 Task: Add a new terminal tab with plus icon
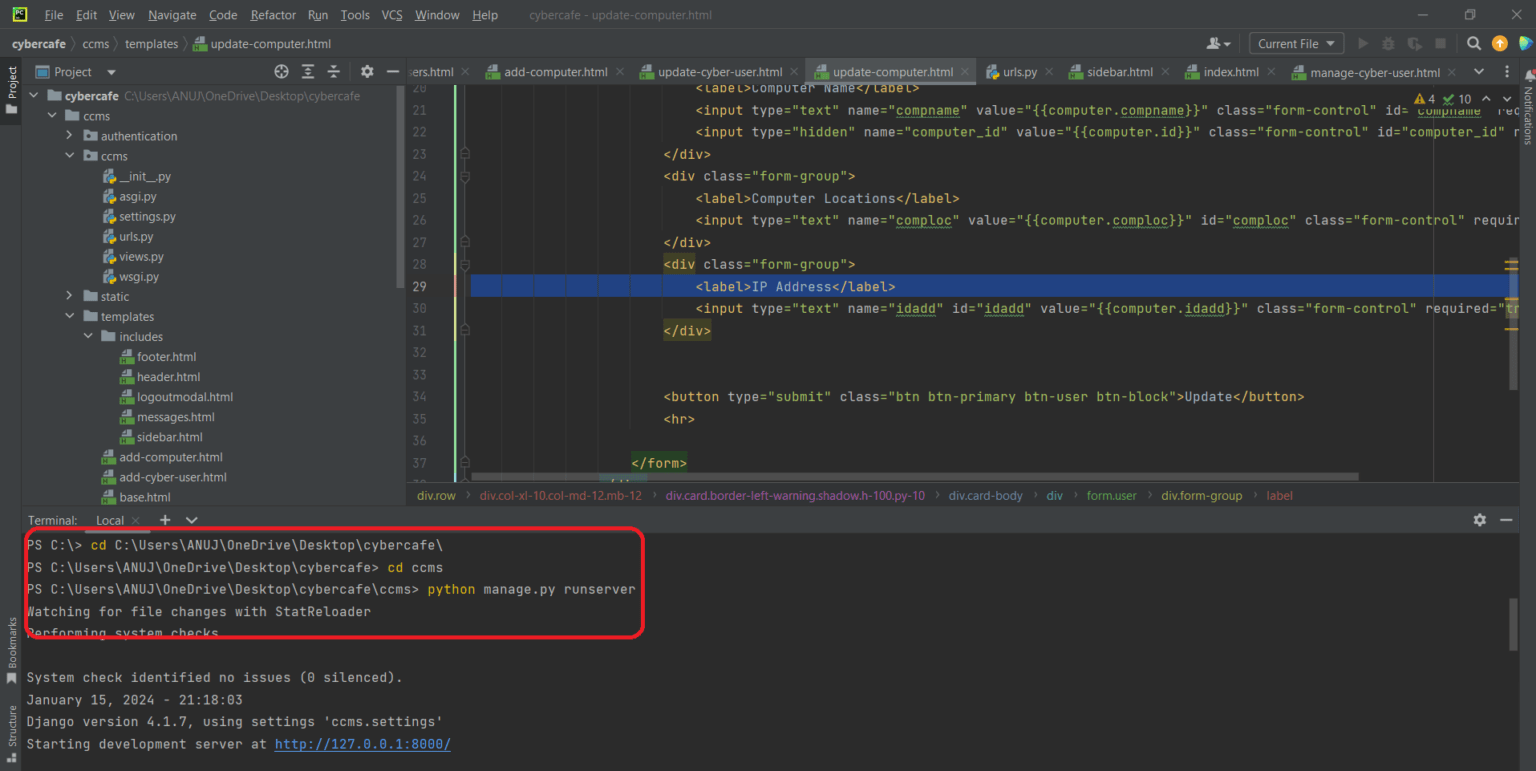pos(165,520)
